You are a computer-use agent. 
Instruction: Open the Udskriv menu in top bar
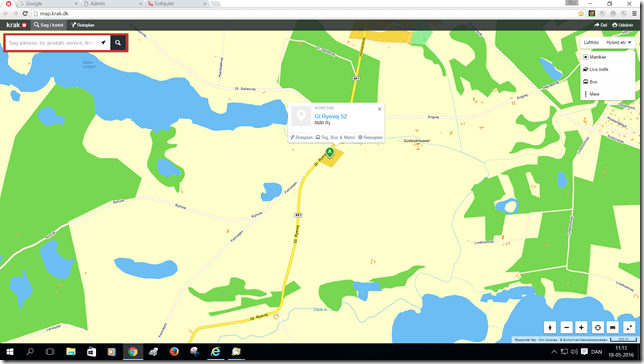tap(623, 25)
